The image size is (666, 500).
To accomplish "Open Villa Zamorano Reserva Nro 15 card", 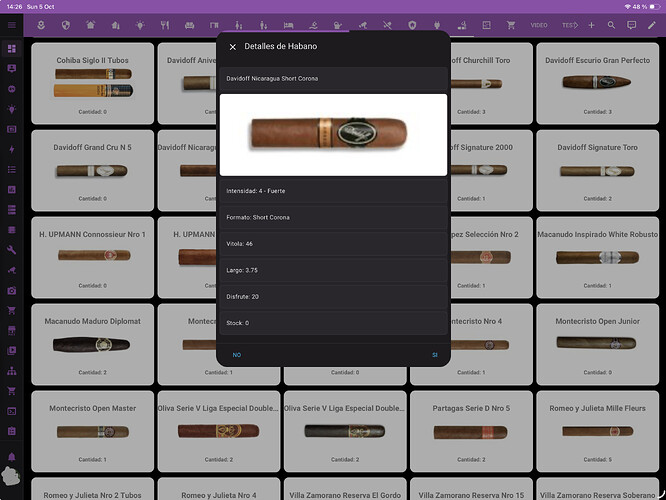I will 471,489.
